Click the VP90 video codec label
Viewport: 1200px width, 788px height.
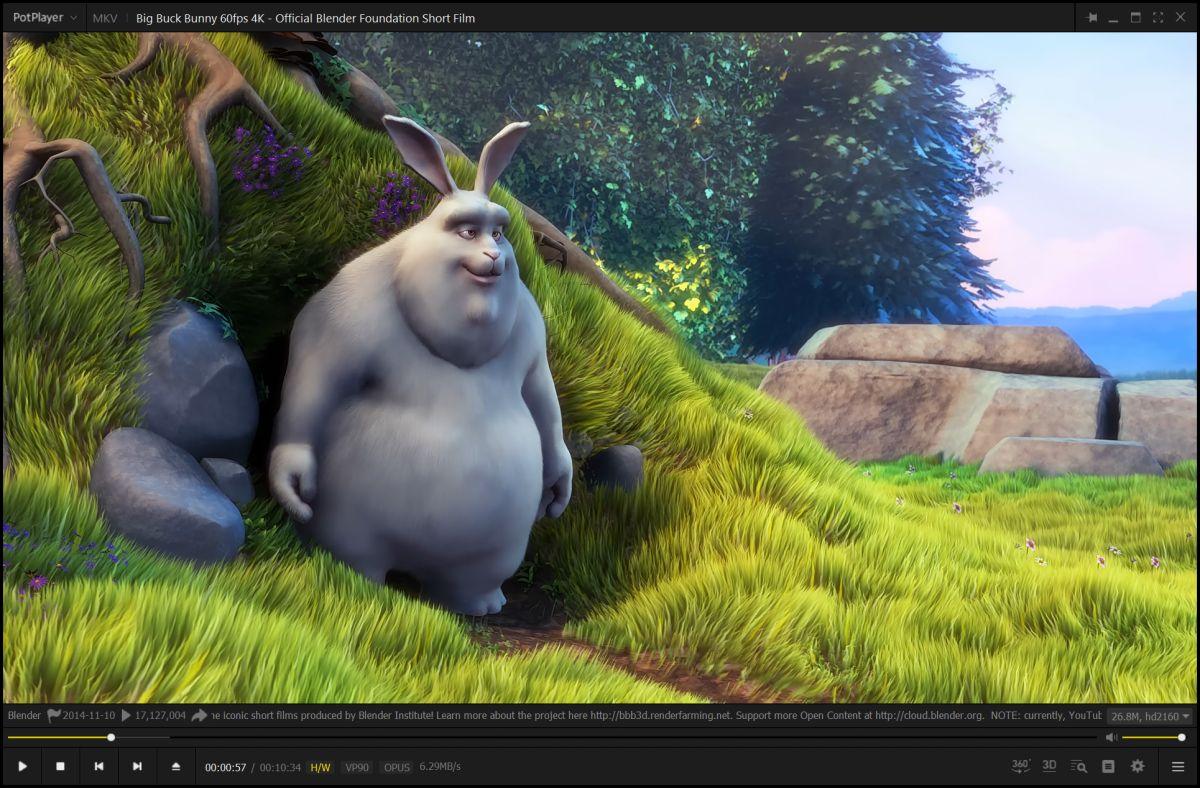357,767
